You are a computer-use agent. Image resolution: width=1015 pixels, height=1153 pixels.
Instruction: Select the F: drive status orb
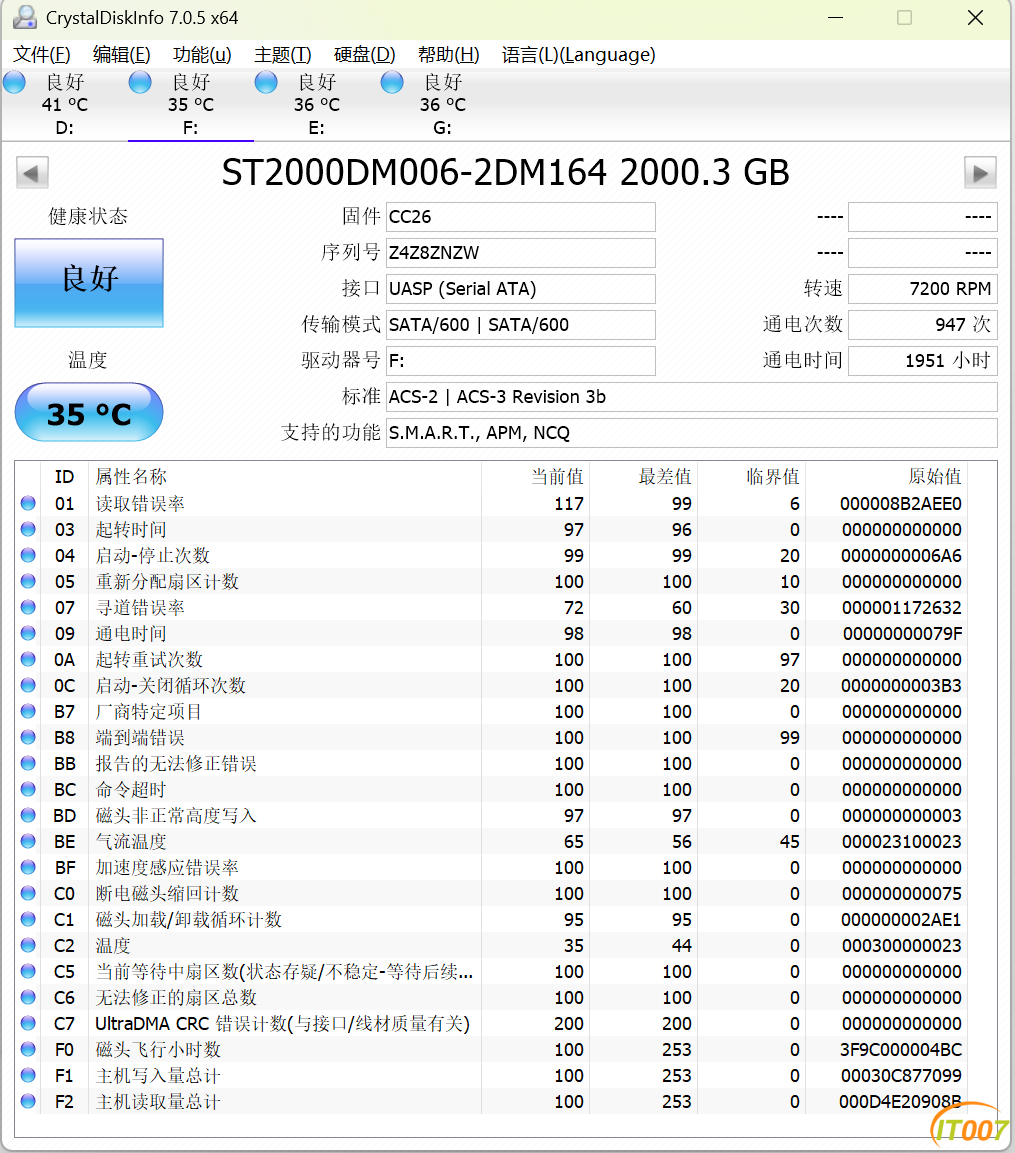(x=140, y=82)
